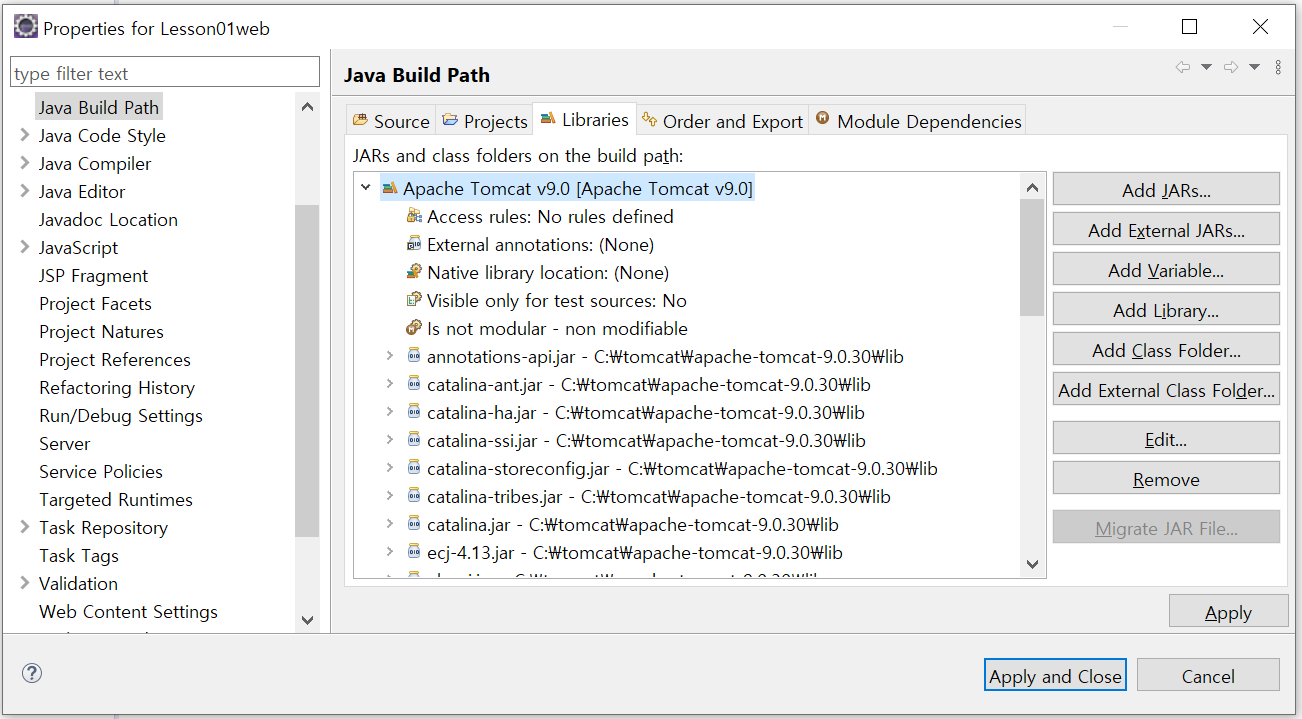Select Javadoc Location page
The height and width of the screenshot is (719, 1302).
click(x=108, y=219)
